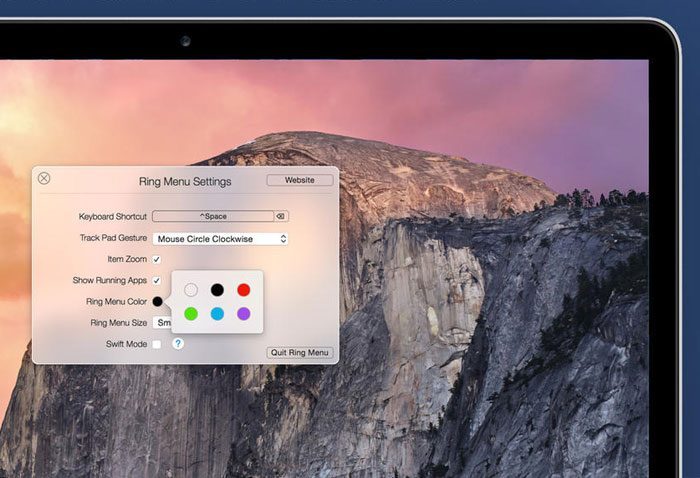Clear the keyboard shortcut with delete icon
The image size is (700, 478).
tap(280, 216)
